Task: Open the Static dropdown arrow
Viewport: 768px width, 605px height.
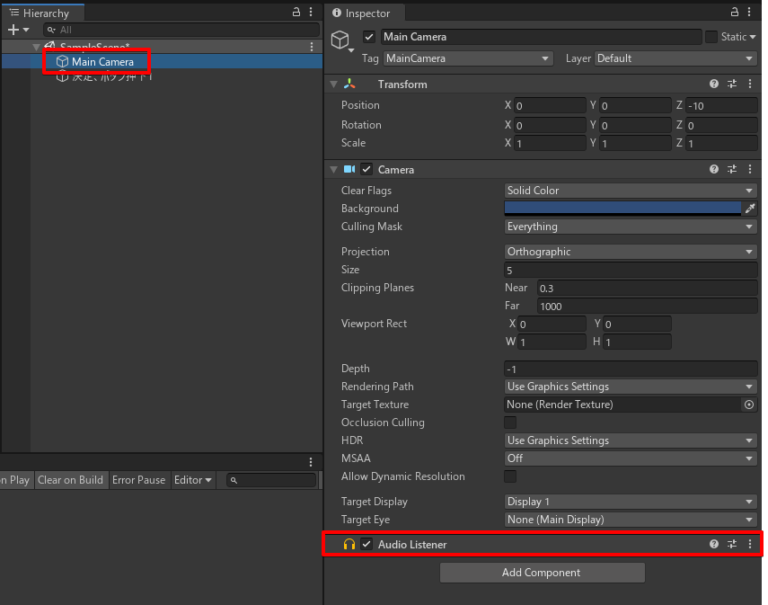Action: coord(753,37)
